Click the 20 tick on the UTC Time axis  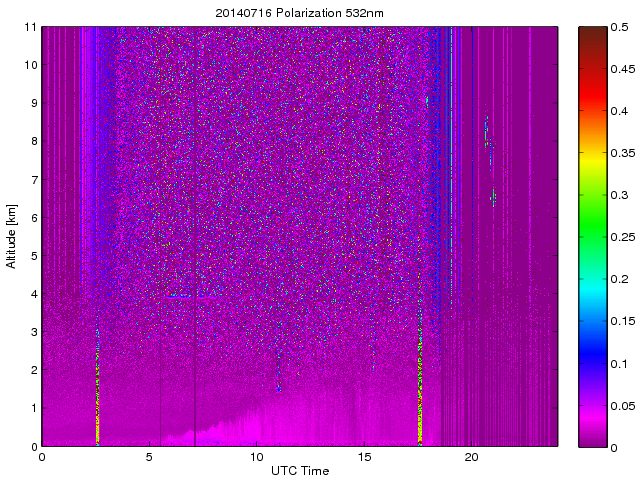[471, 457]
